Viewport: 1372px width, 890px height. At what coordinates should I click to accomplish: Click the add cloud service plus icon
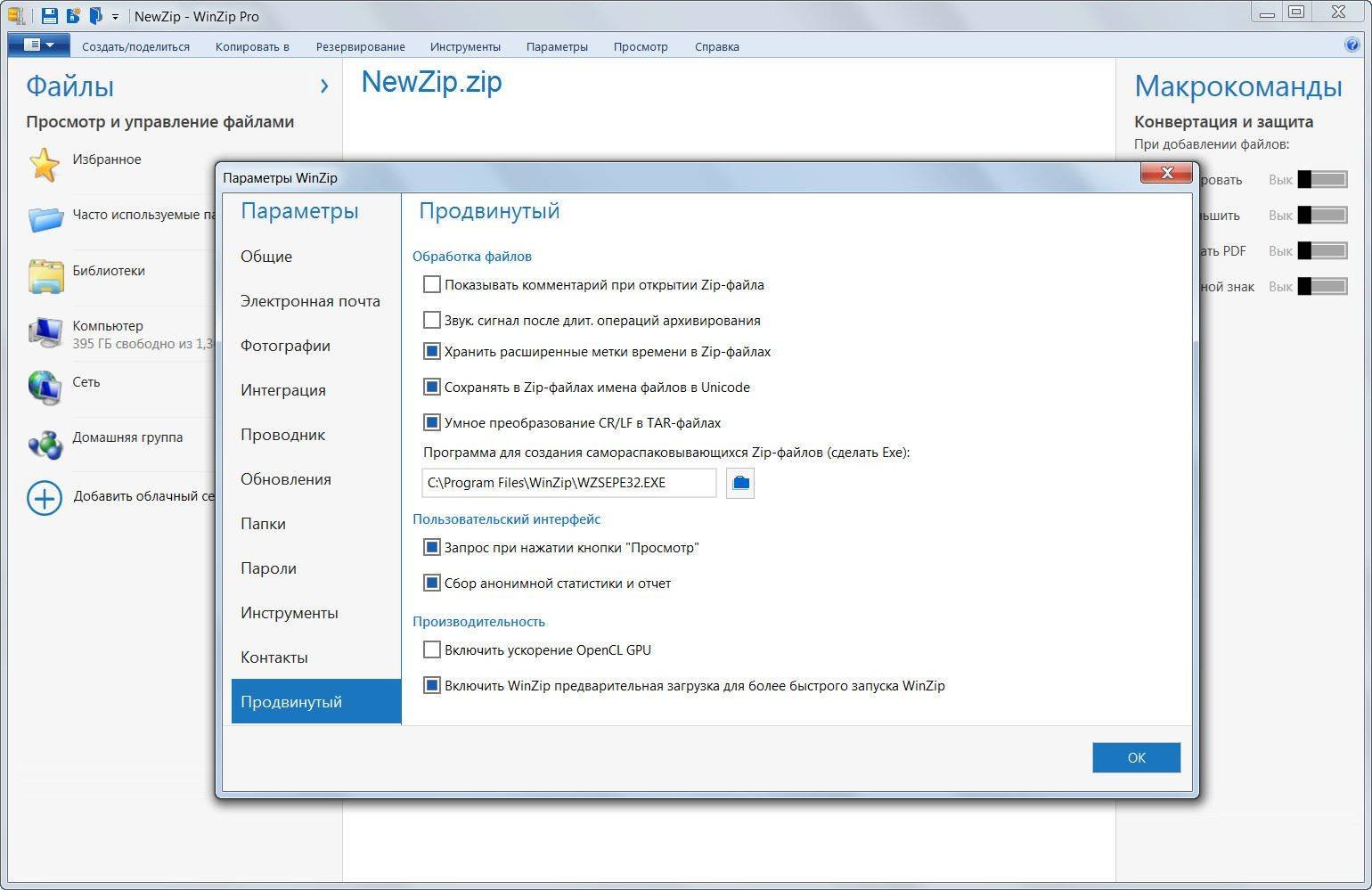(x=45, y=498)
